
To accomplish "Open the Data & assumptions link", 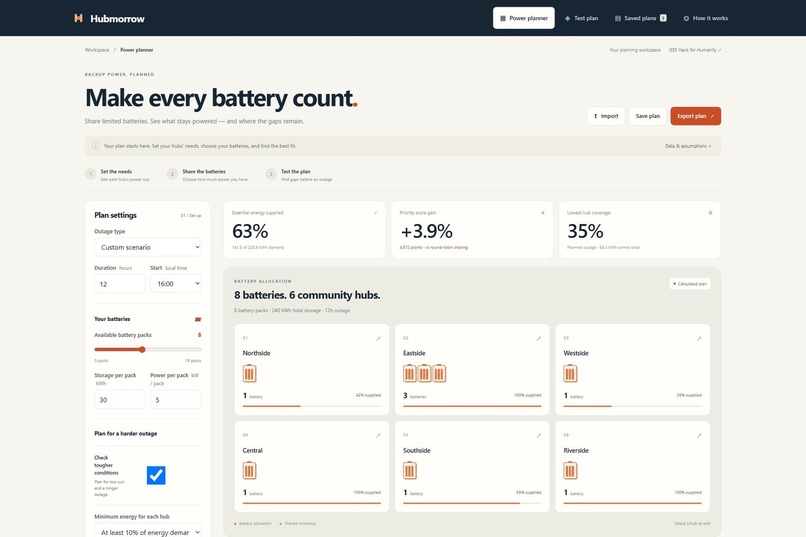I will [x=688, y=146].
